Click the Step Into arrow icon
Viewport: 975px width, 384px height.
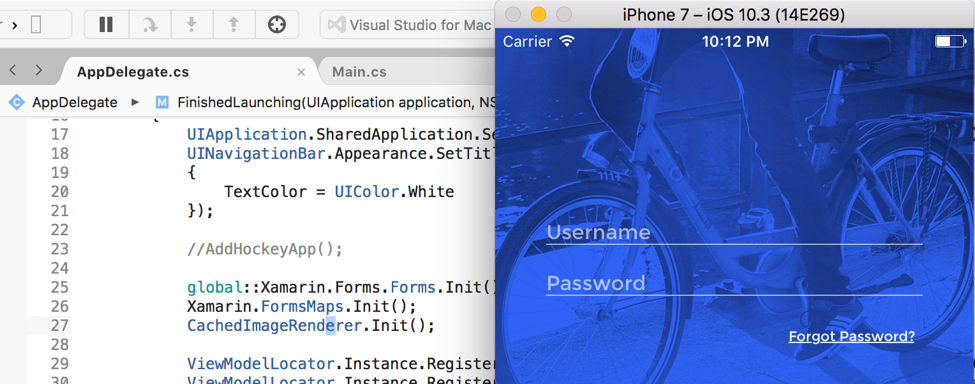coord(192,25)
